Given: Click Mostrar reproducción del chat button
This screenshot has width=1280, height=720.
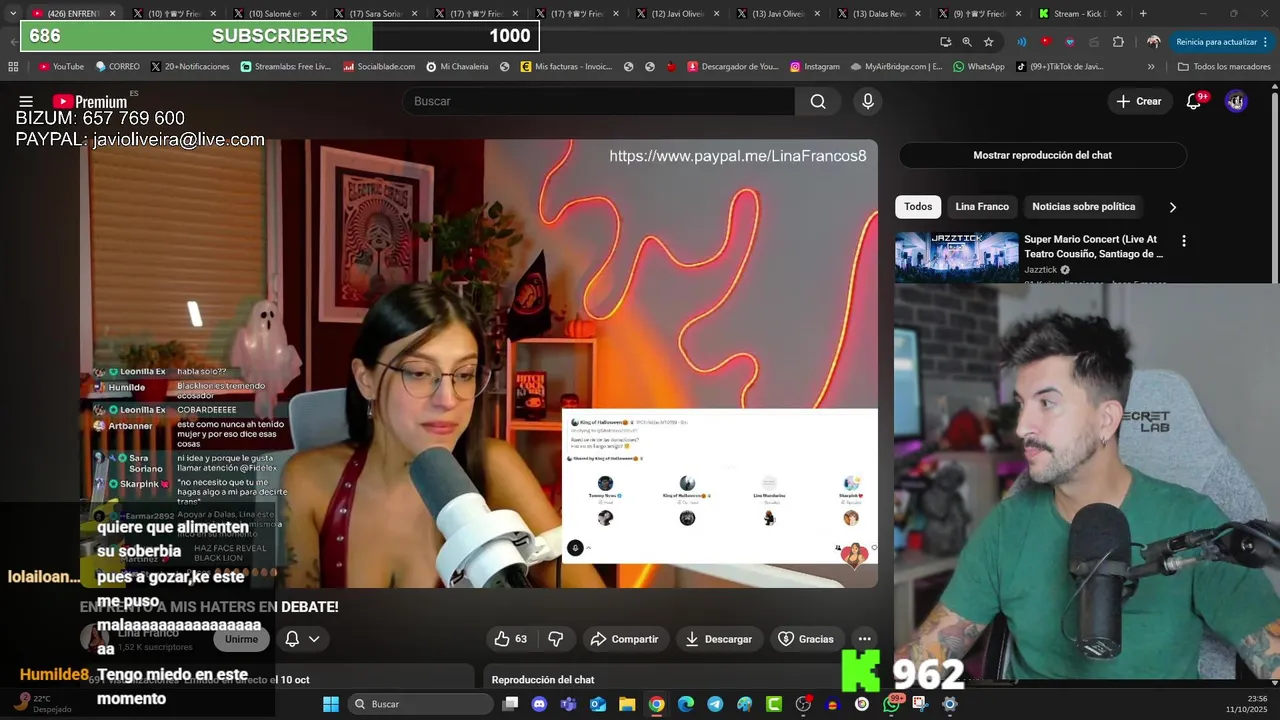Looking at the screenshot, I should pyautogui.click(x=1042, y=155).
